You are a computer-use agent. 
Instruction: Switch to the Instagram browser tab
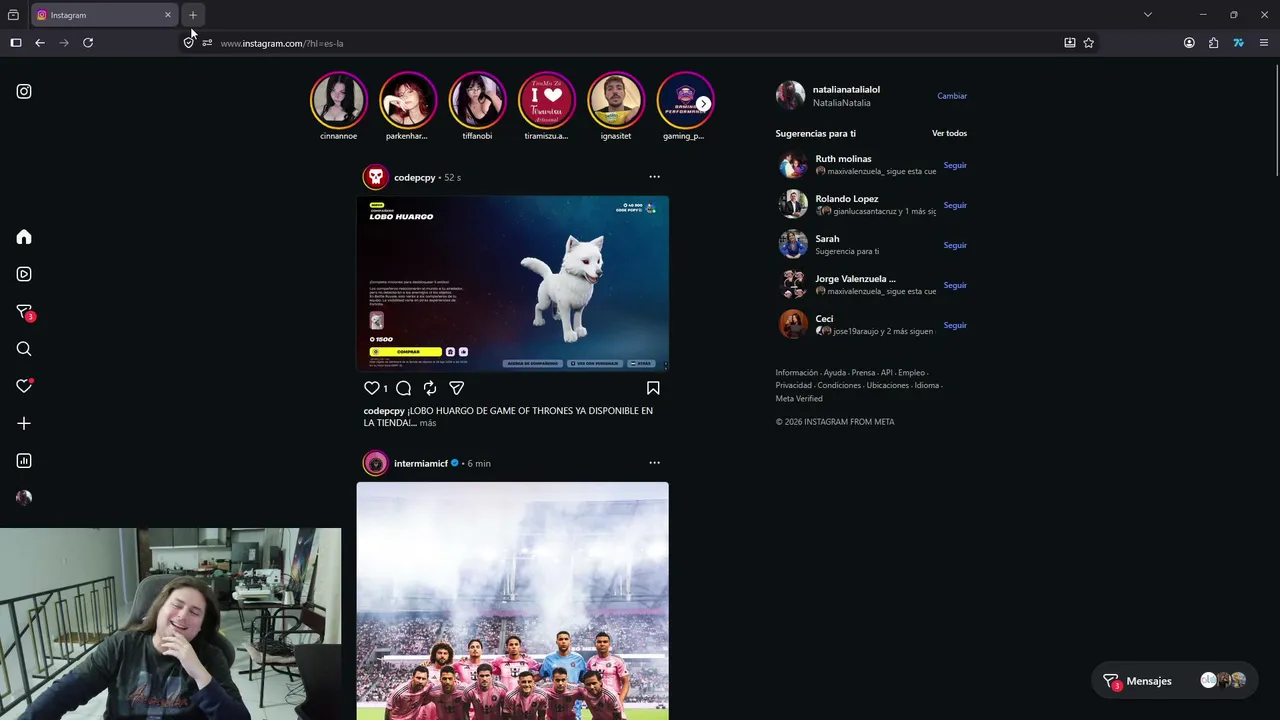104,15
